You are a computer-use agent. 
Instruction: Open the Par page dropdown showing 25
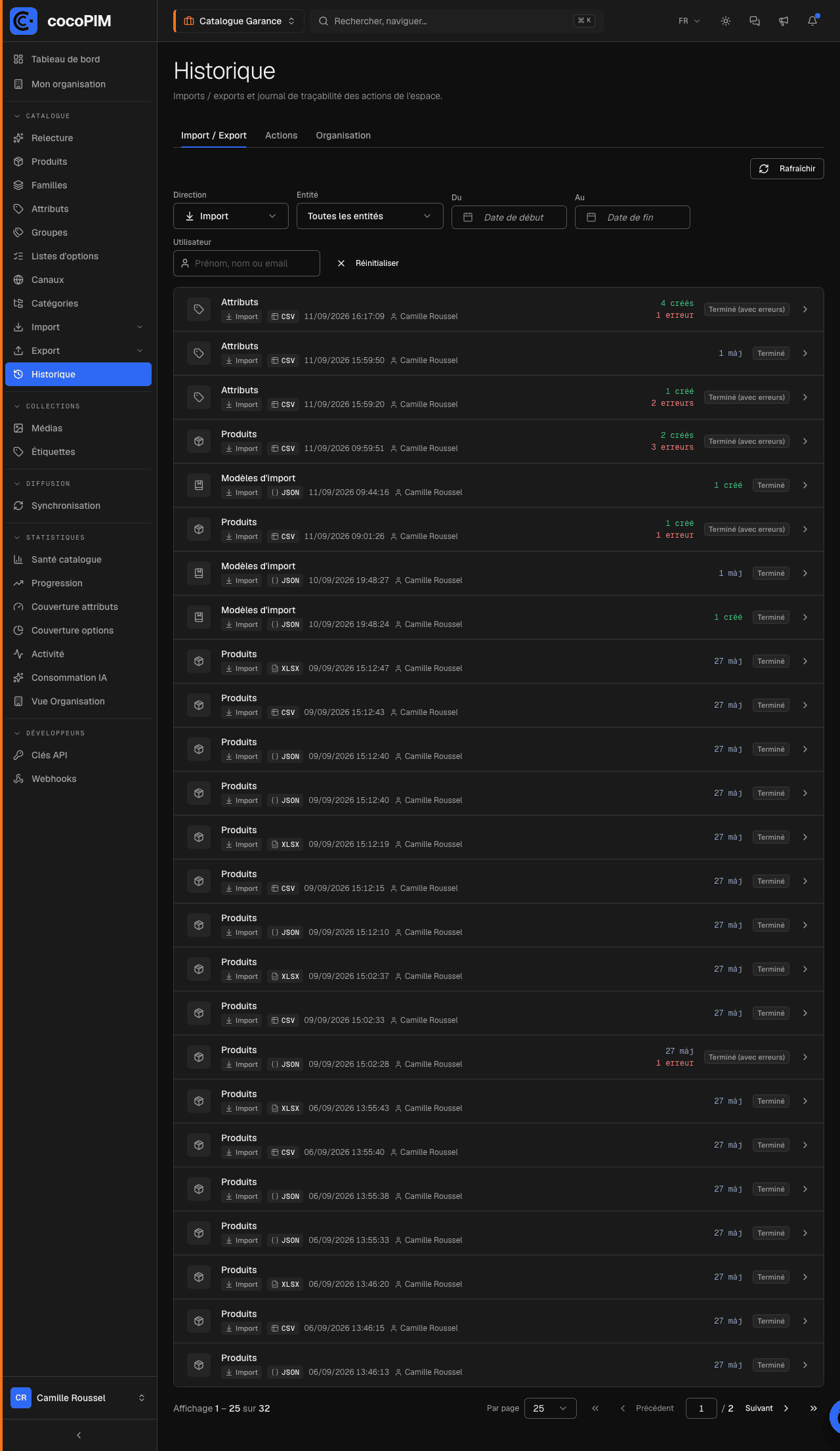551,1408
